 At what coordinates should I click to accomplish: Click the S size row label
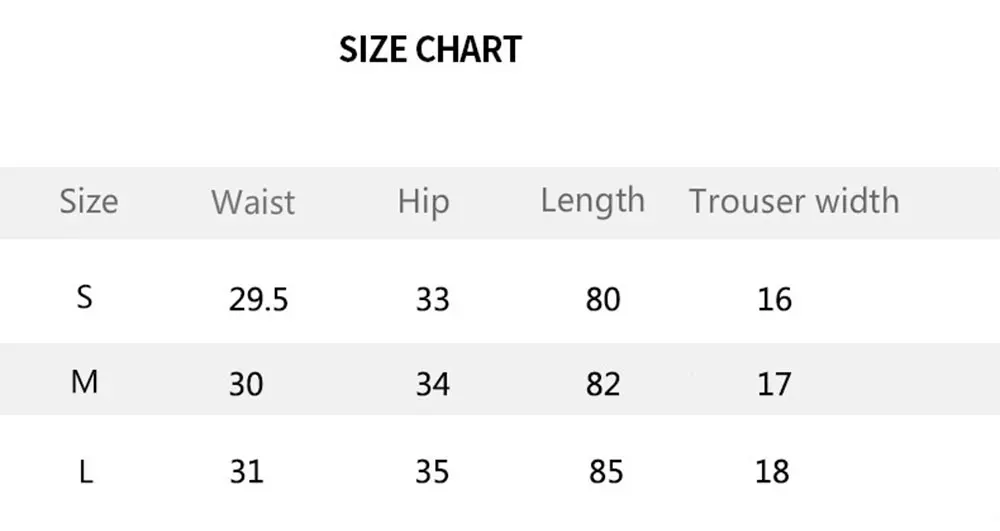pyautogui.click(x=85, y=297)
